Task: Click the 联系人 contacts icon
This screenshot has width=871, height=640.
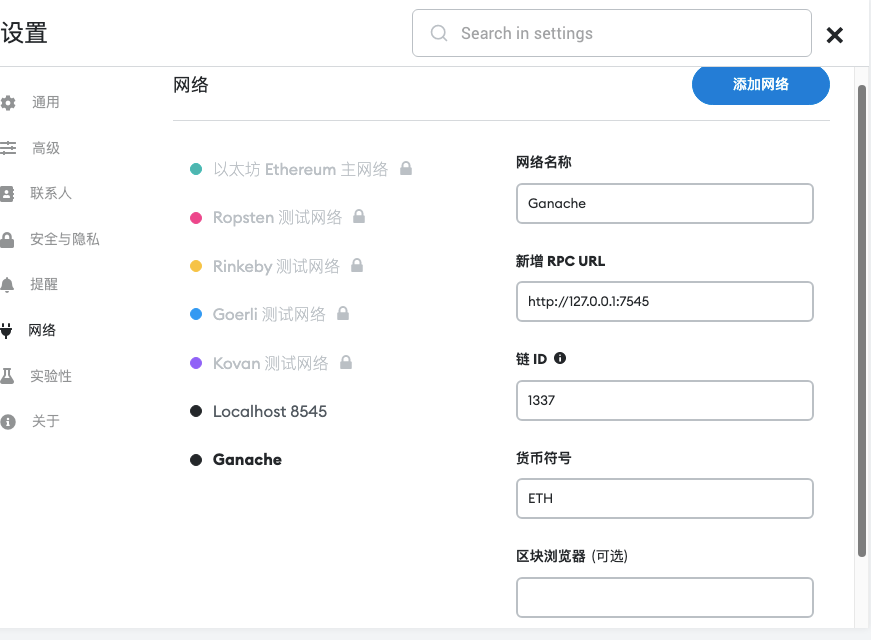Action: click(7, 193)
